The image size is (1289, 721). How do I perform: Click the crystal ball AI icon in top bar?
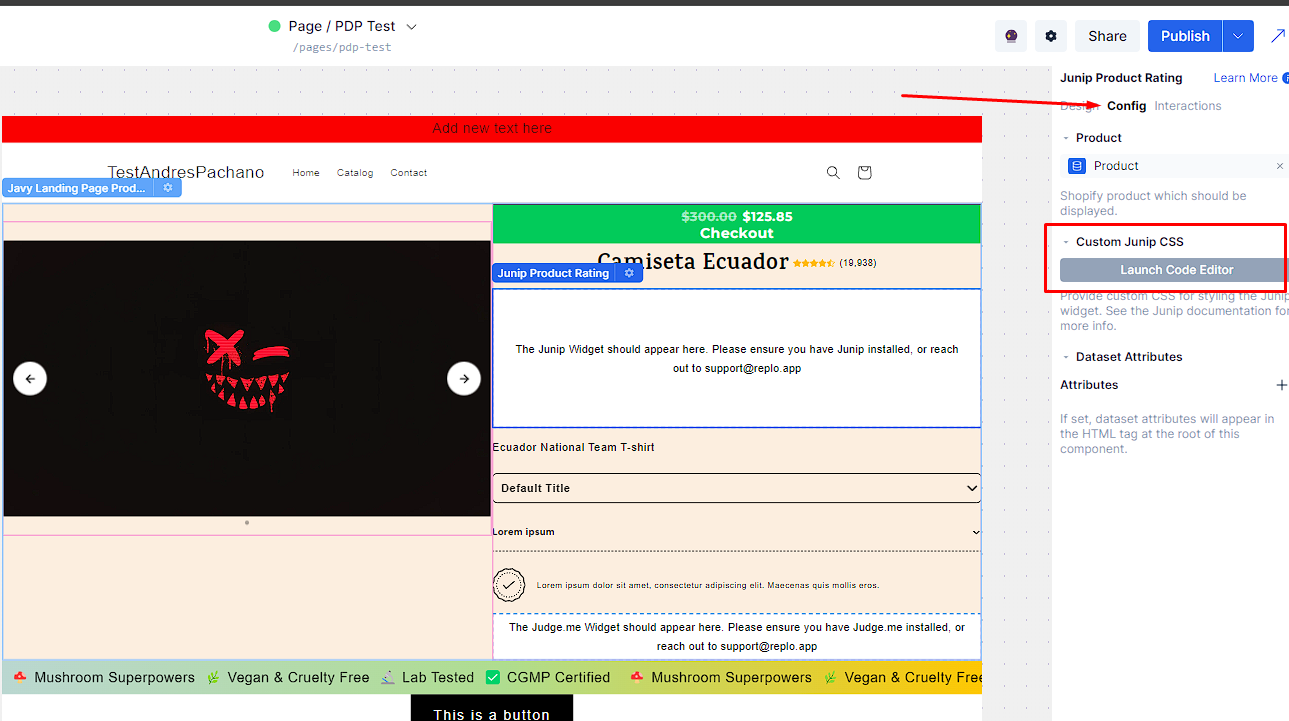1011,36
